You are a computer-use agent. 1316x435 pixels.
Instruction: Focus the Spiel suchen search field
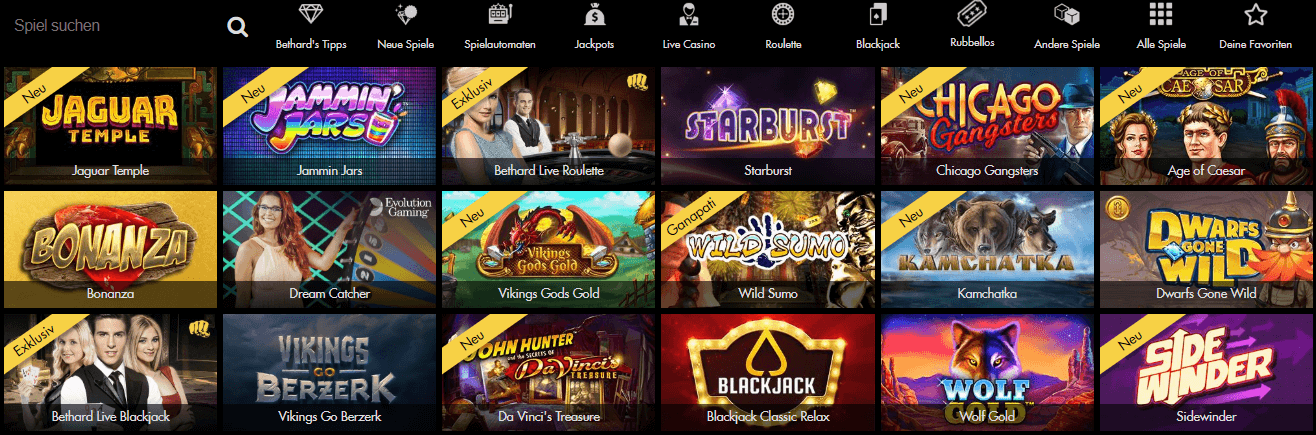tap(110, 26)
